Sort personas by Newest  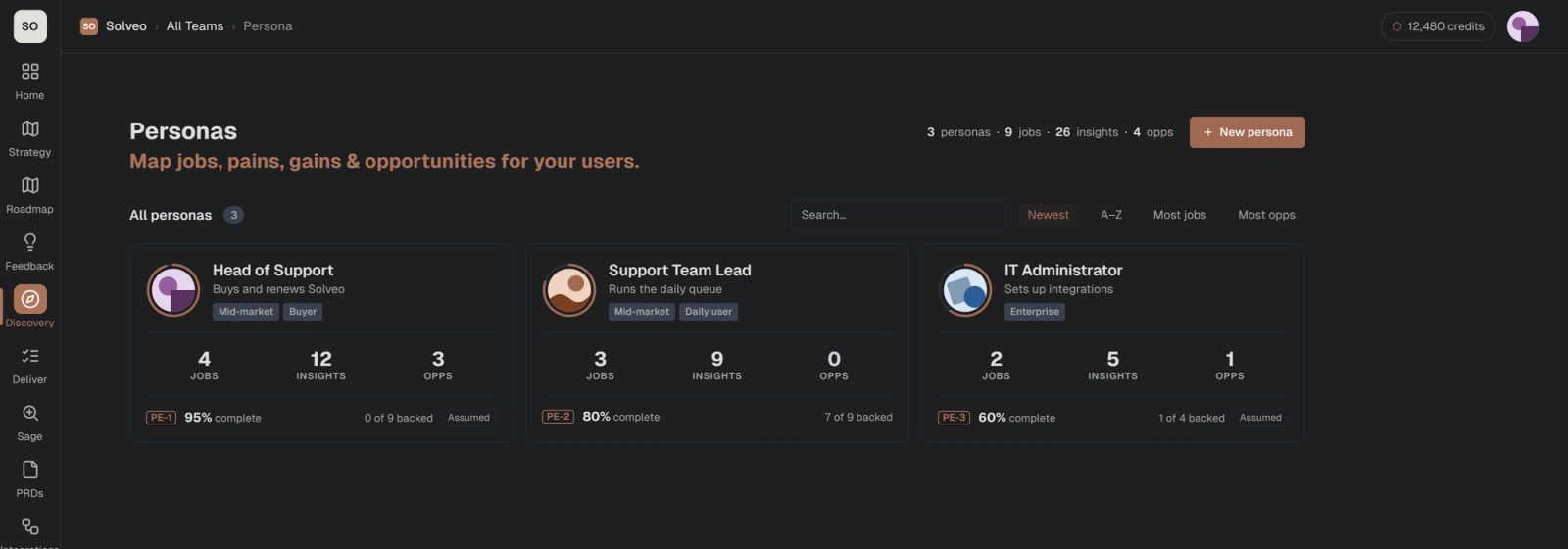(x=1048, y=215)
